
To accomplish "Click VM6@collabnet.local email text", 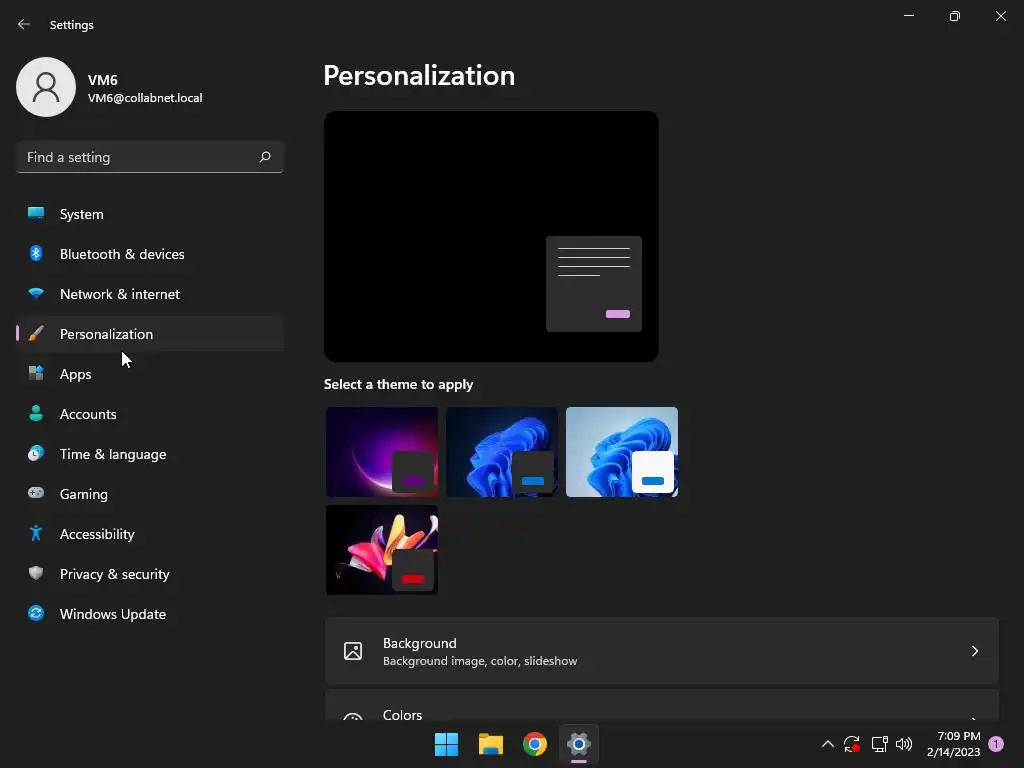I will 145,98.
